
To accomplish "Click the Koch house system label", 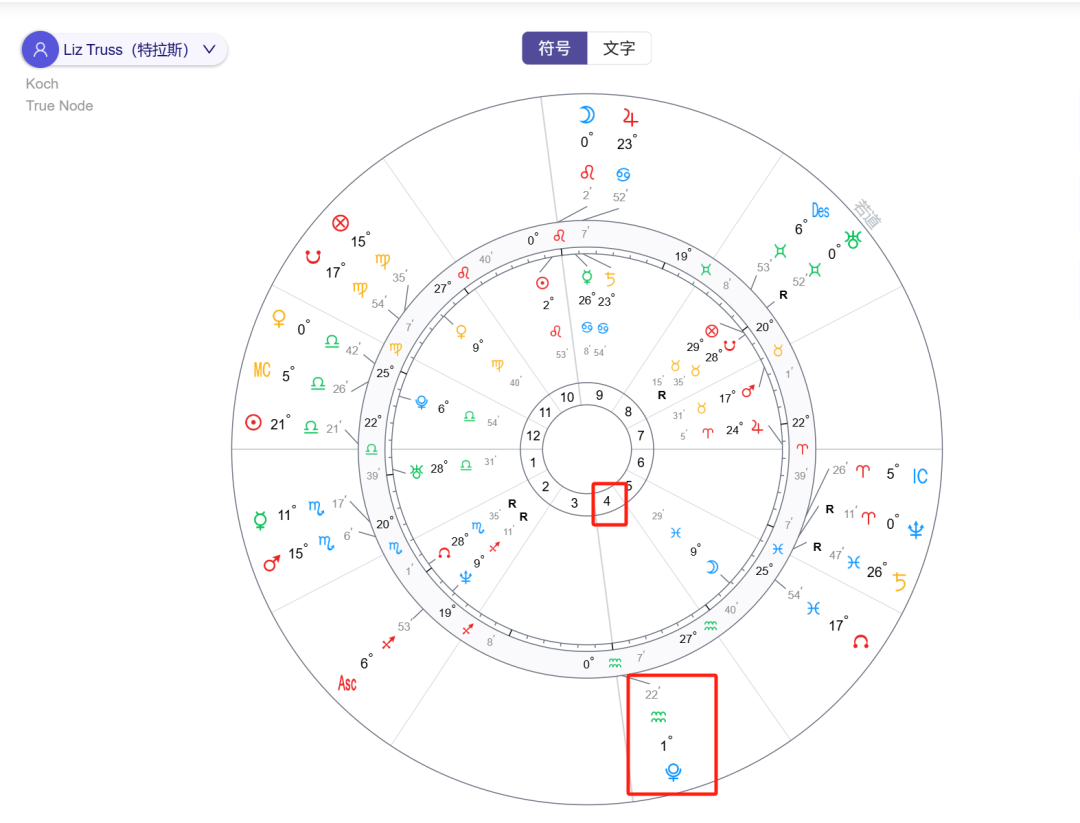I will [x=41, y=84].
